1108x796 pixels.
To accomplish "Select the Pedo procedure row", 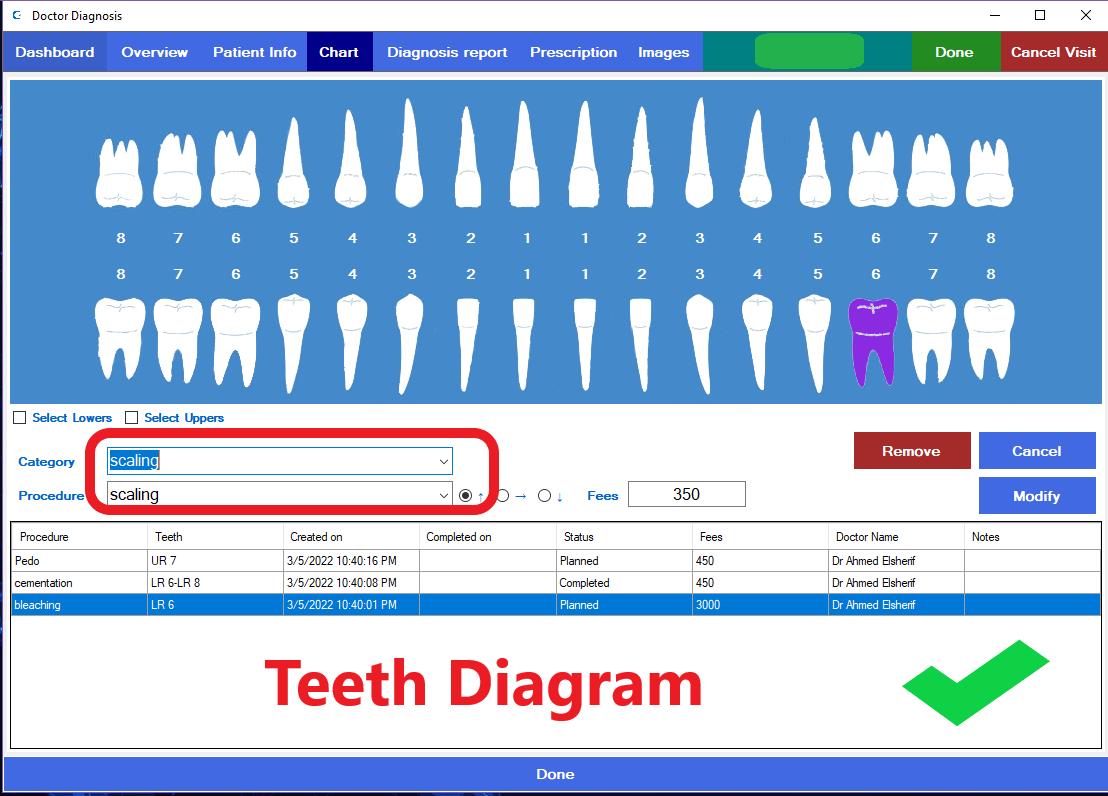I will coord(555,561).
